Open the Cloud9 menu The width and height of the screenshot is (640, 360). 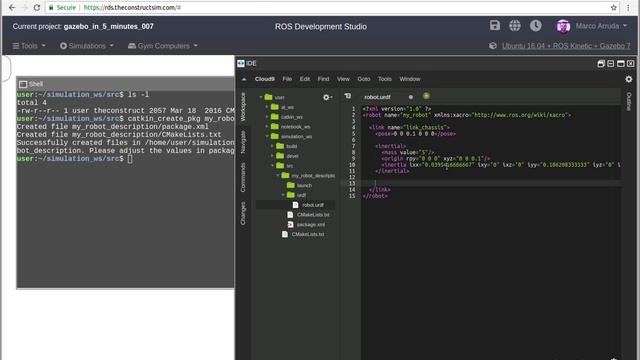tap(264, 79)
